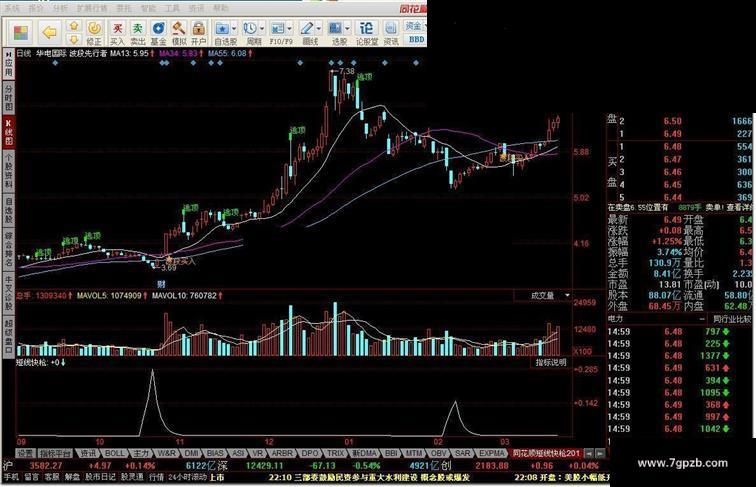Viewport: 756px width, 487px height.
Task: Select the 同花顺短线快枪 indicator tab
Action: 545,453
